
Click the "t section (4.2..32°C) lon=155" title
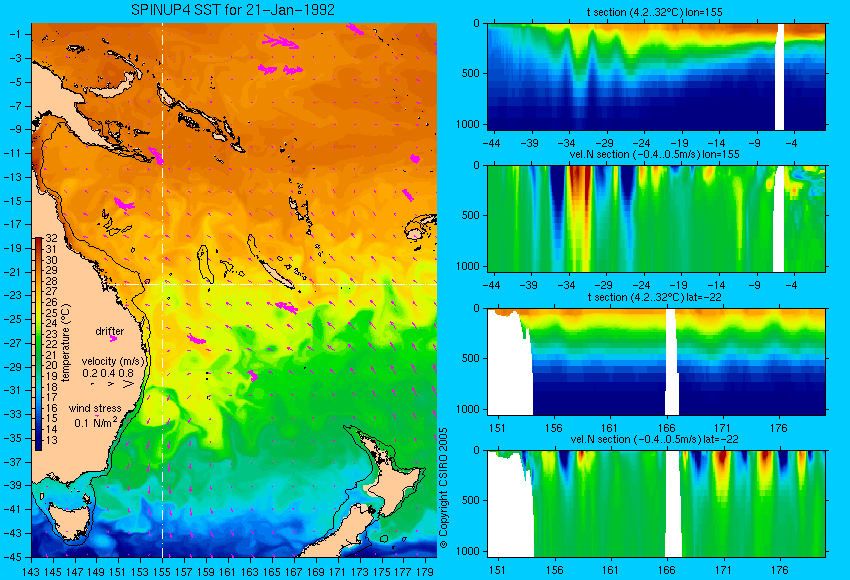pos(654,12)
